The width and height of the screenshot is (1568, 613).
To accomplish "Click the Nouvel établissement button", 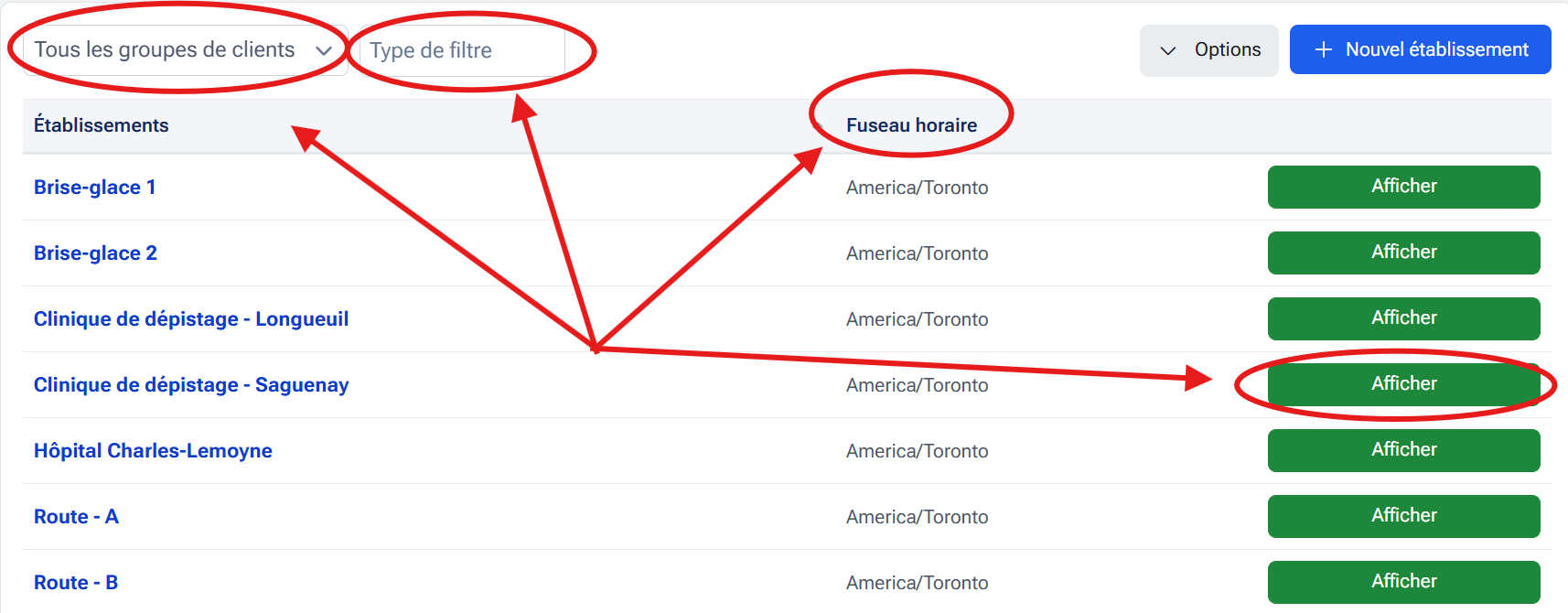I will [x=1420, y=50].
